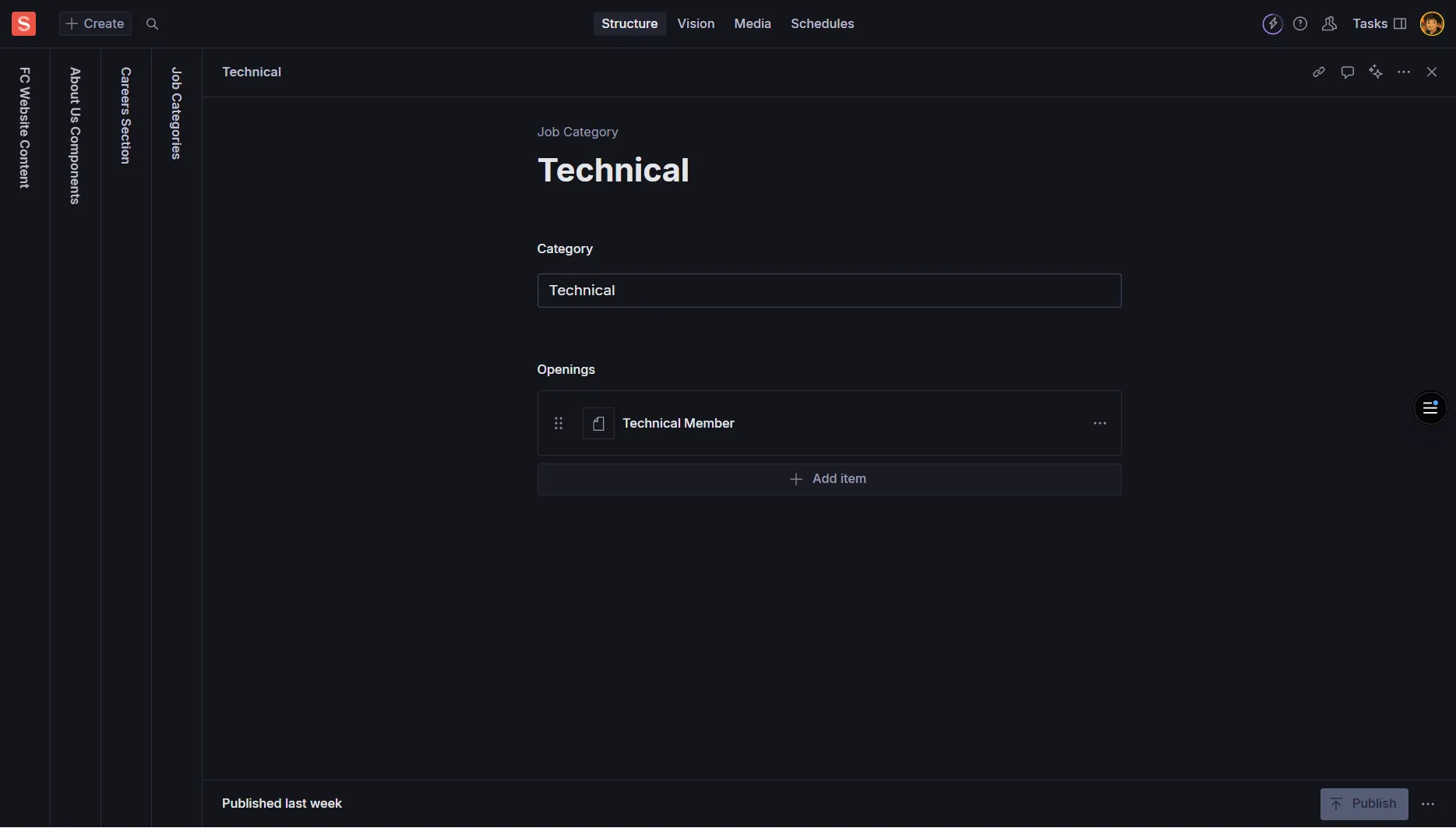Viewport: 1456px width, 828px height.
Task: Toggle the floating document outline button
Action: (1430, 408)
